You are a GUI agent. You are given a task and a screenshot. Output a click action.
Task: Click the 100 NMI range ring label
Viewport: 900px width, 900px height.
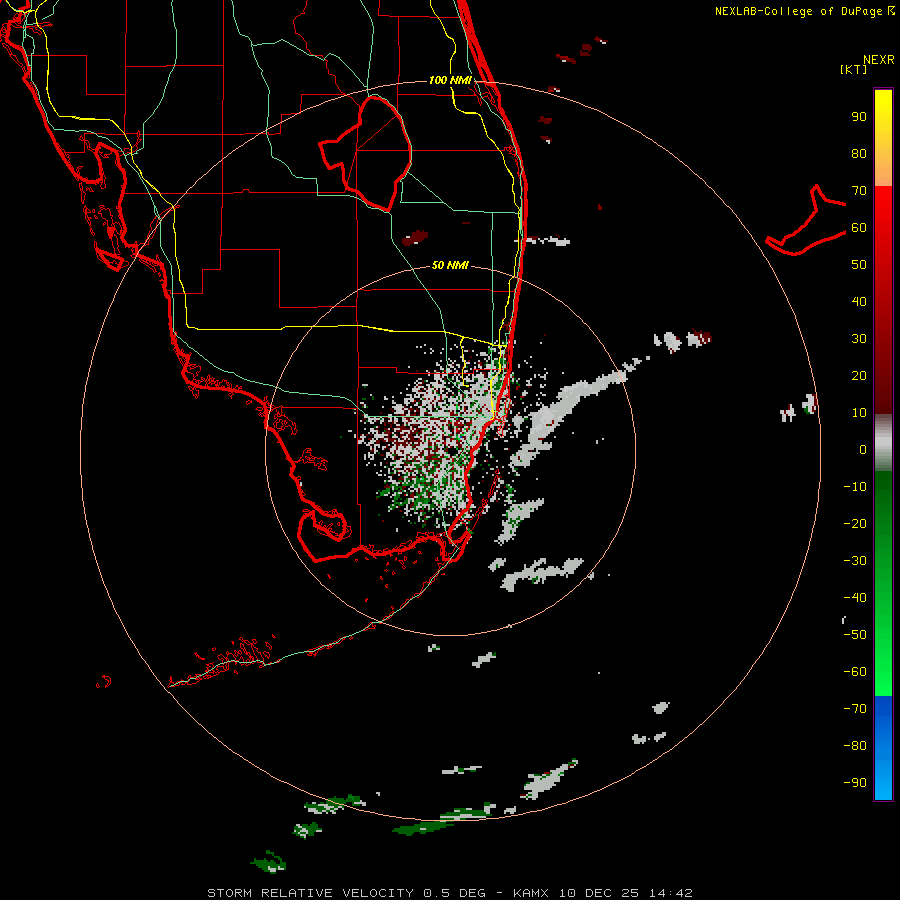click(x=450, y=80)
